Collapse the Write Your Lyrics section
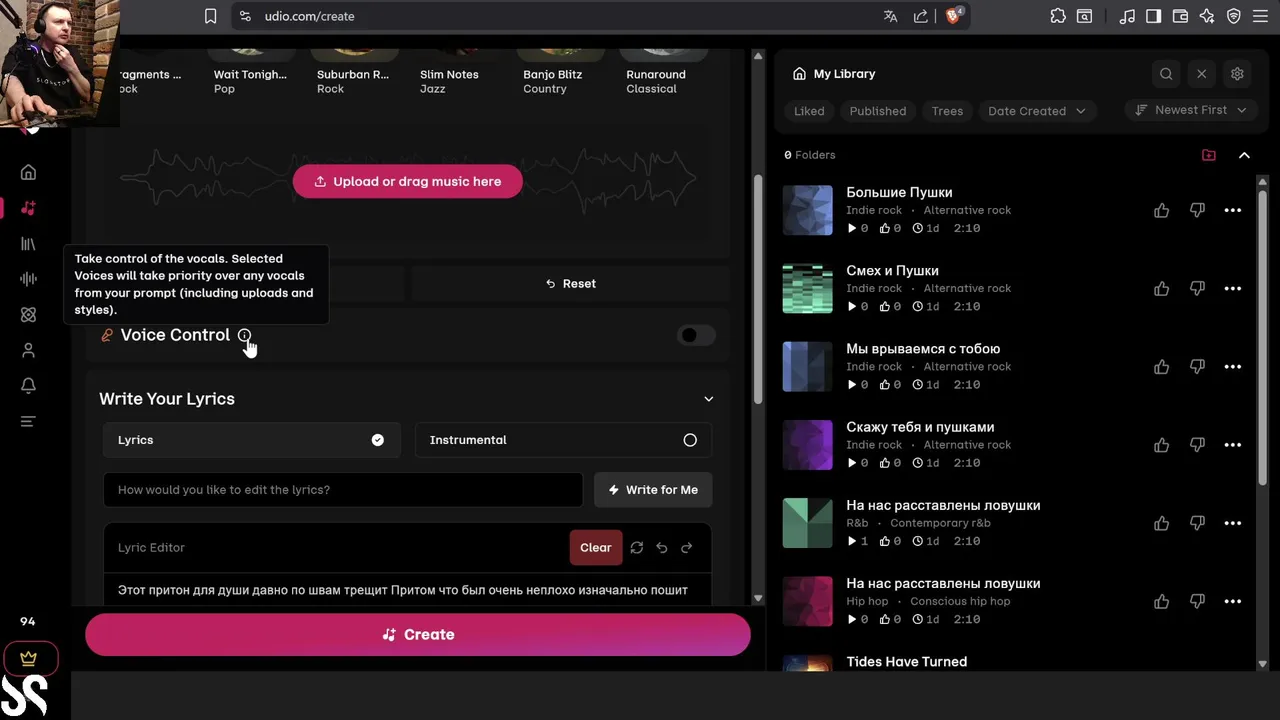1280x720 pixels. pos(708,399)
